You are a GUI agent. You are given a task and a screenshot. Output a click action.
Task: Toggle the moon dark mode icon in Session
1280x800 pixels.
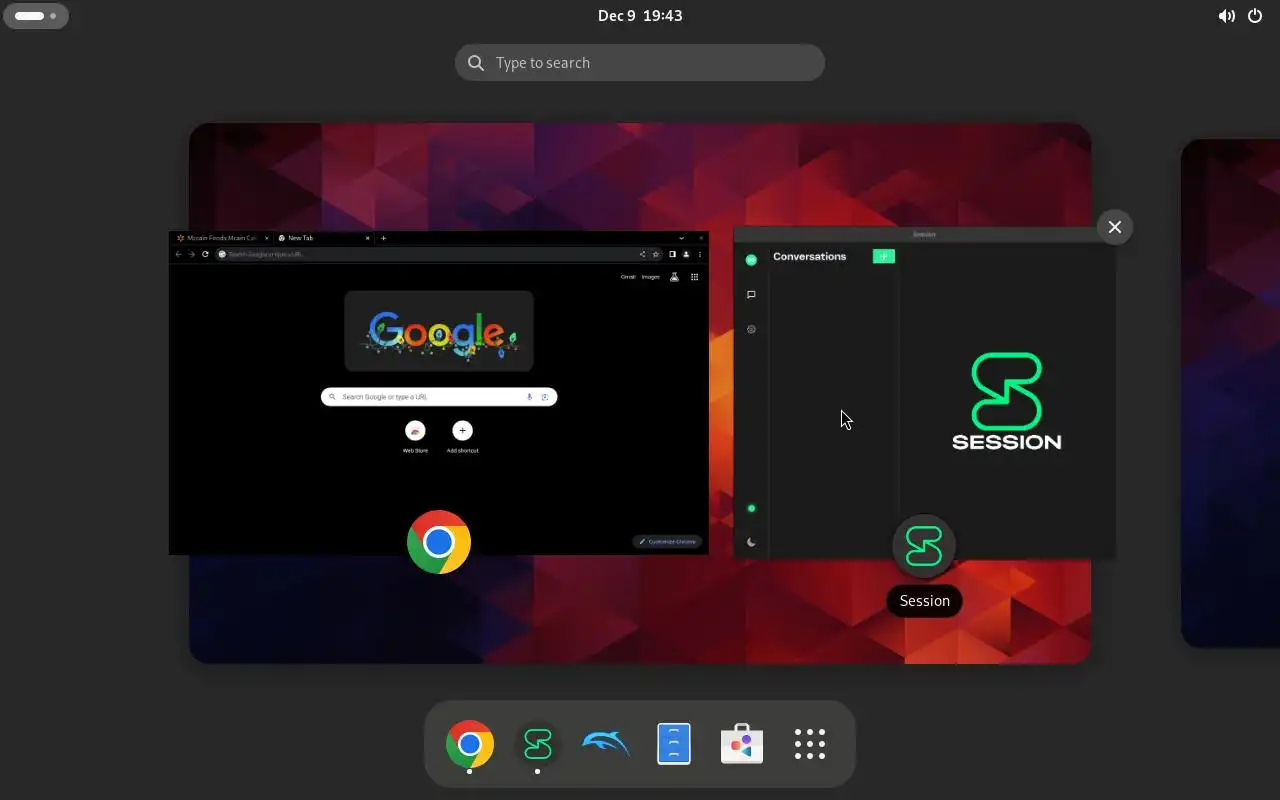coord(751,543)
